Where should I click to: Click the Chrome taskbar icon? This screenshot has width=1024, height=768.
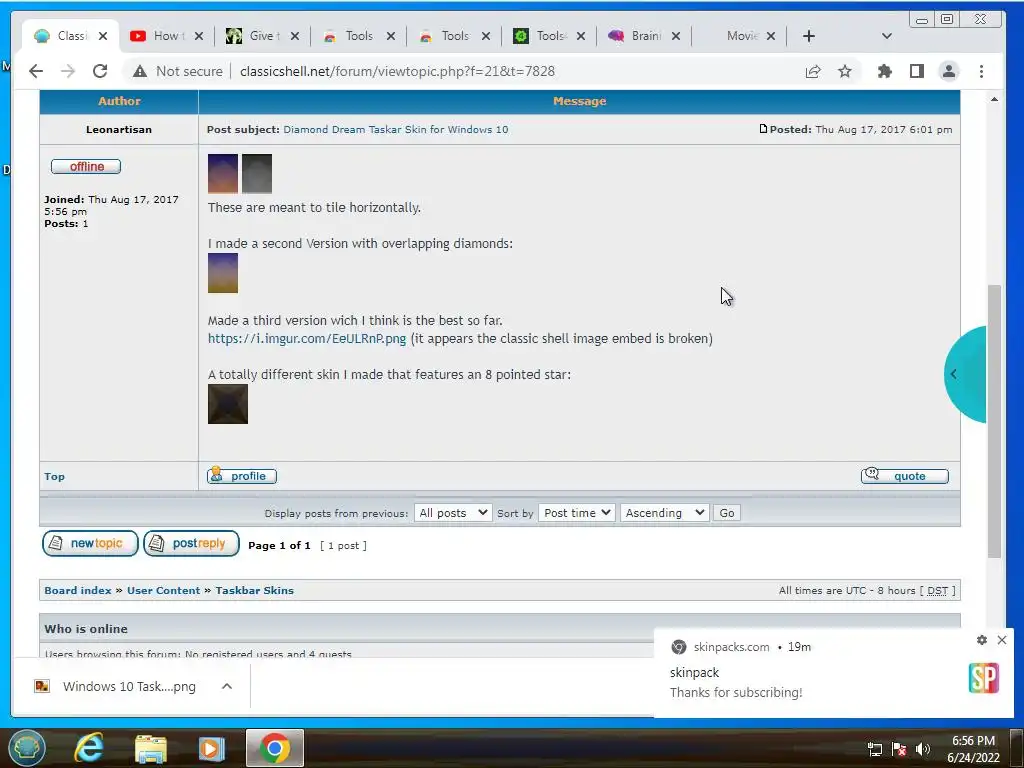pyautogui.click(x=274, y=748)
